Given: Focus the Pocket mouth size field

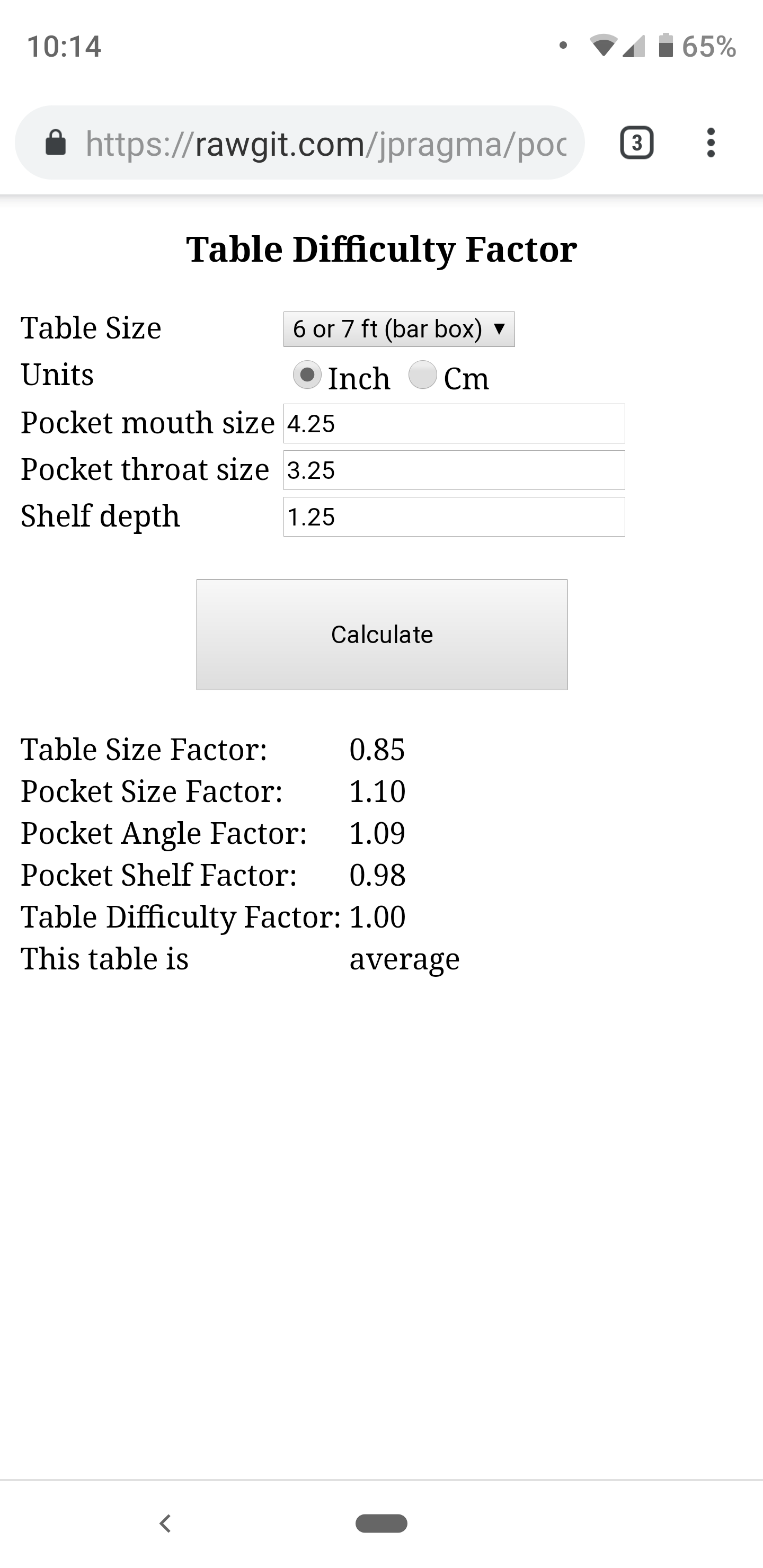Looking at the screenshot, I should point(454,424).
